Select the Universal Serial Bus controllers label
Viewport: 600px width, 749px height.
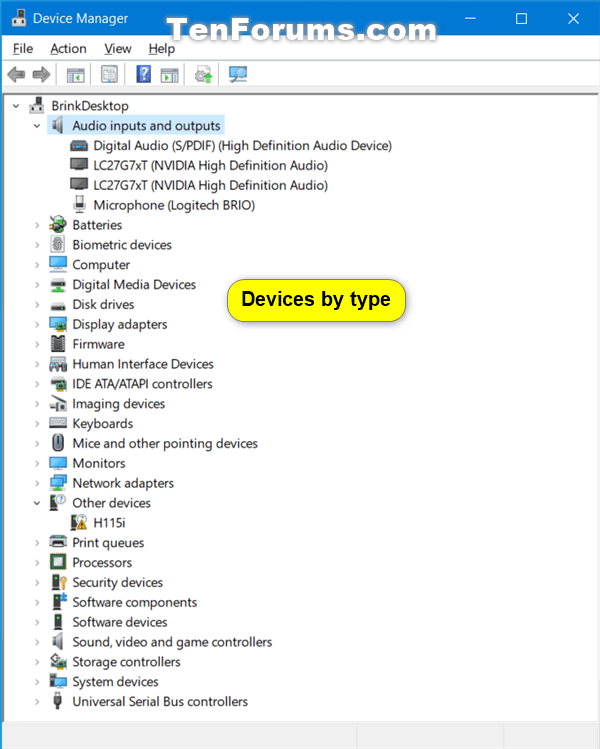pos(160,701)
